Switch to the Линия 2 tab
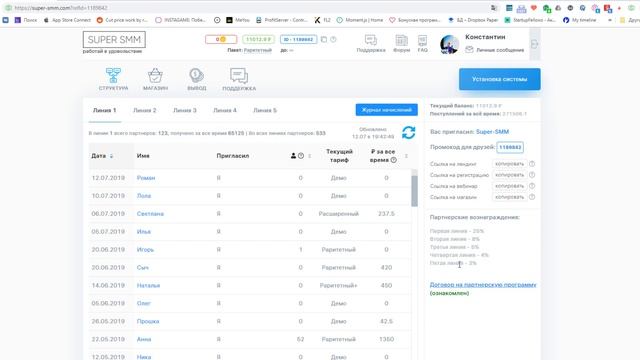This screenshot has width=640, height=360. tap(144, 110)
